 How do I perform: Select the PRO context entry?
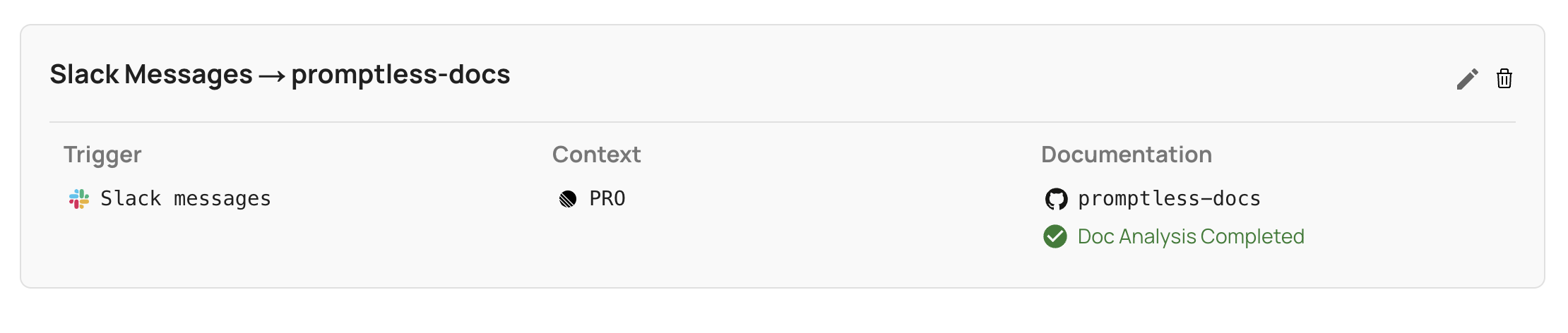click(x=607, y=199)
